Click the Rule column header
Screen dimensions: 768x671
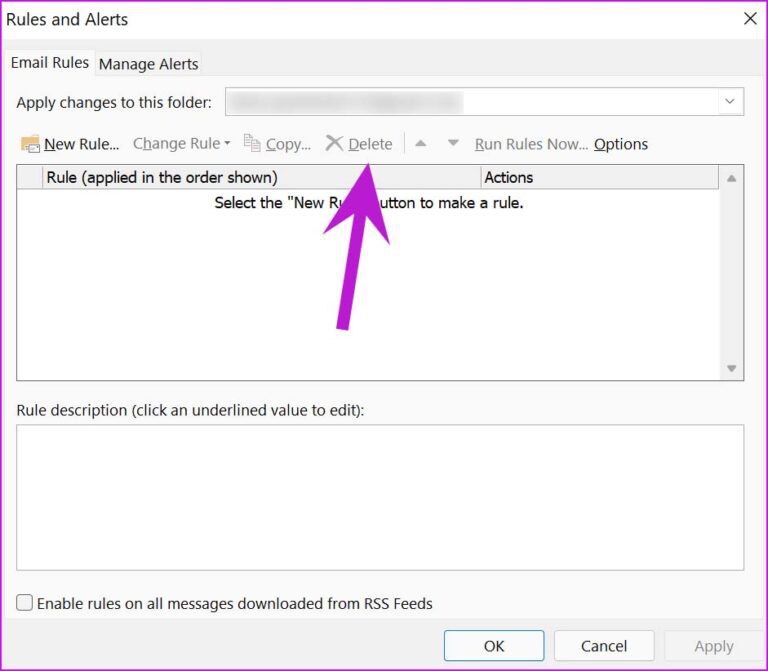click(262, 177)
